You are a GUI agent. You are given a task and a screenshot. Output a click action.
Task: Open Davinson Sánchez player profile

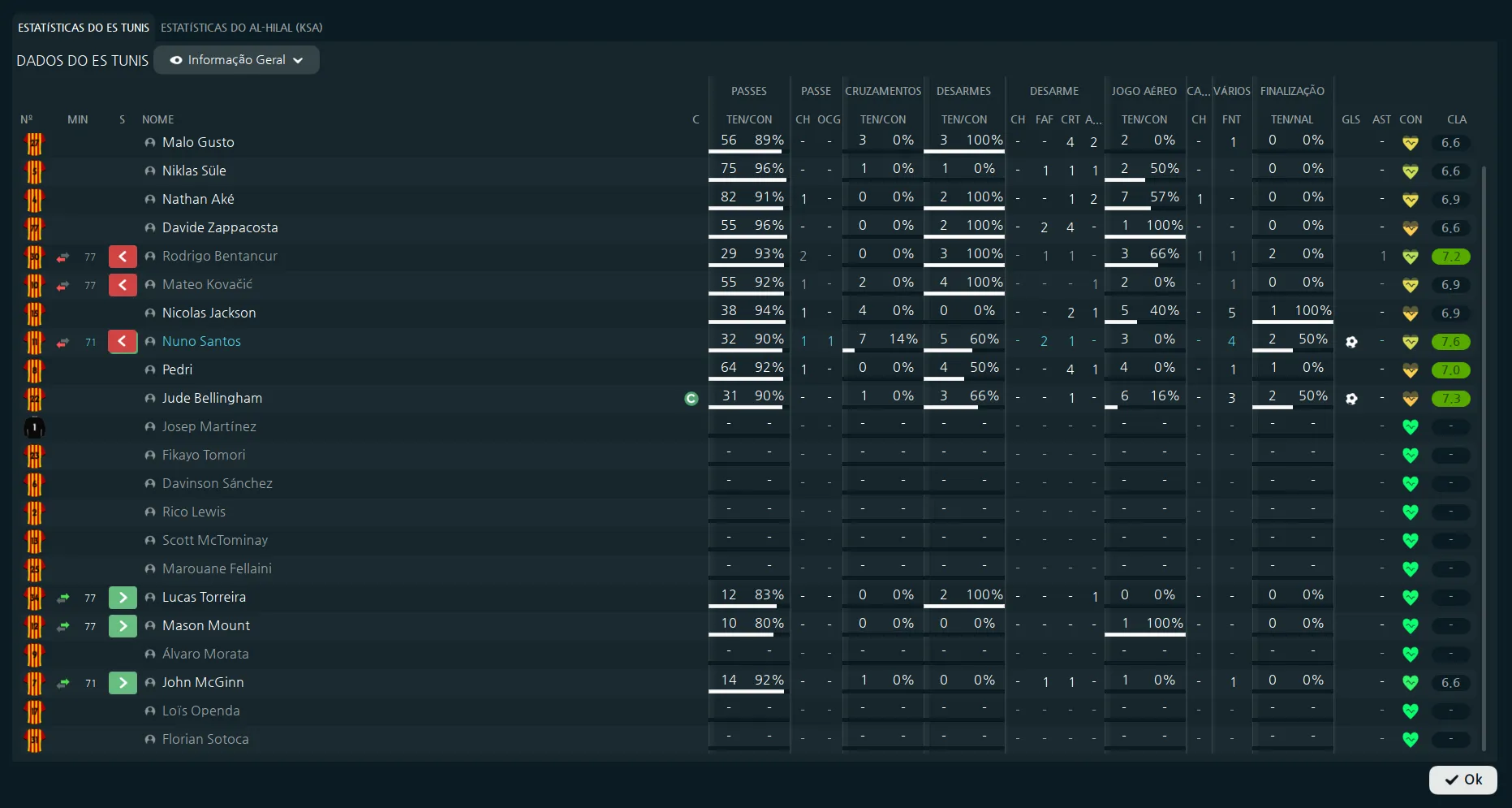point(218,483)
